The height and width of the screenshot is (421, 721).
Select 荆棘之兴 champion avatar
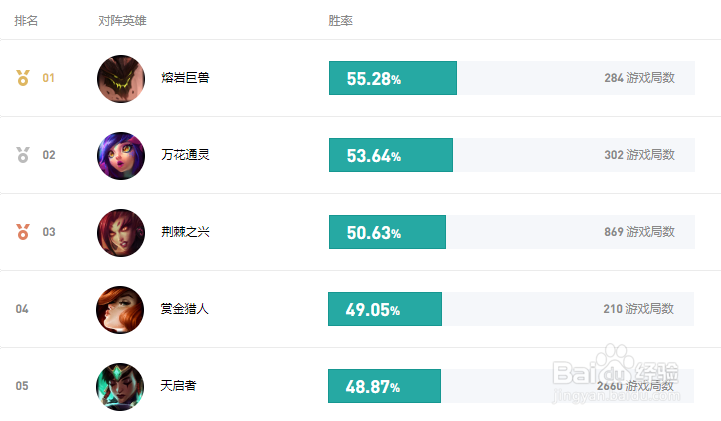[x=121, y=233]
